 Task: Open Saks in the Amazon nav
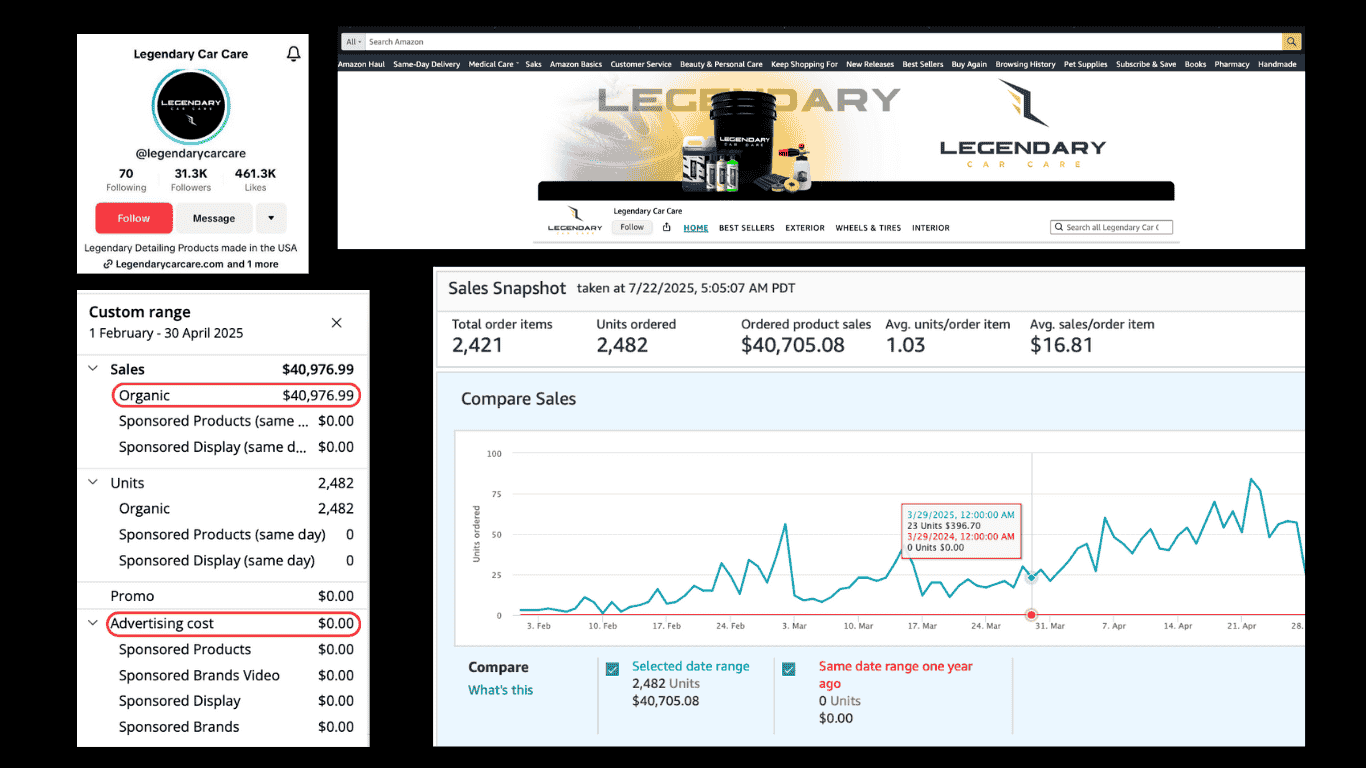click(533, 64)
